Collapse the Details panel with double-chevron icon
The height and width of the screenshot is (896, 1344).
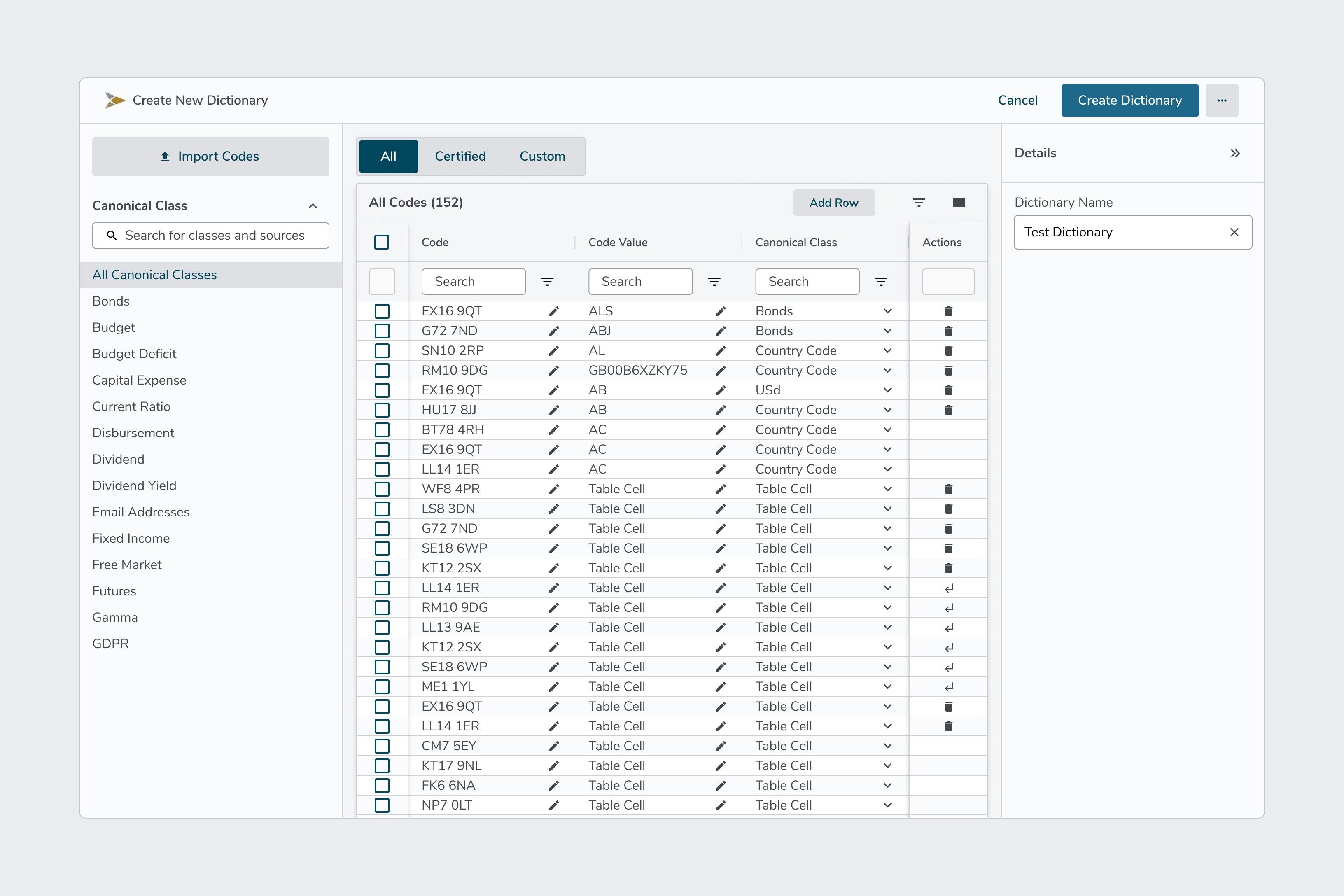click(1235, 153)
